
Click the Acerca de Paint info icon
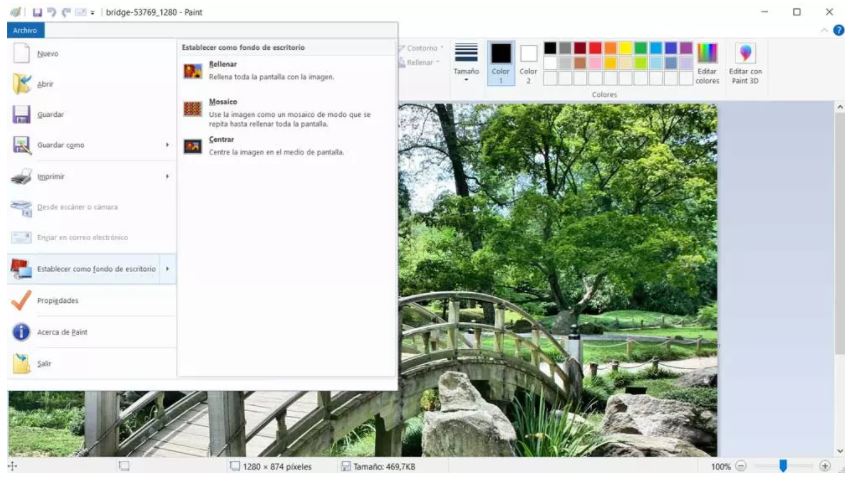click(x=21, y=332)
